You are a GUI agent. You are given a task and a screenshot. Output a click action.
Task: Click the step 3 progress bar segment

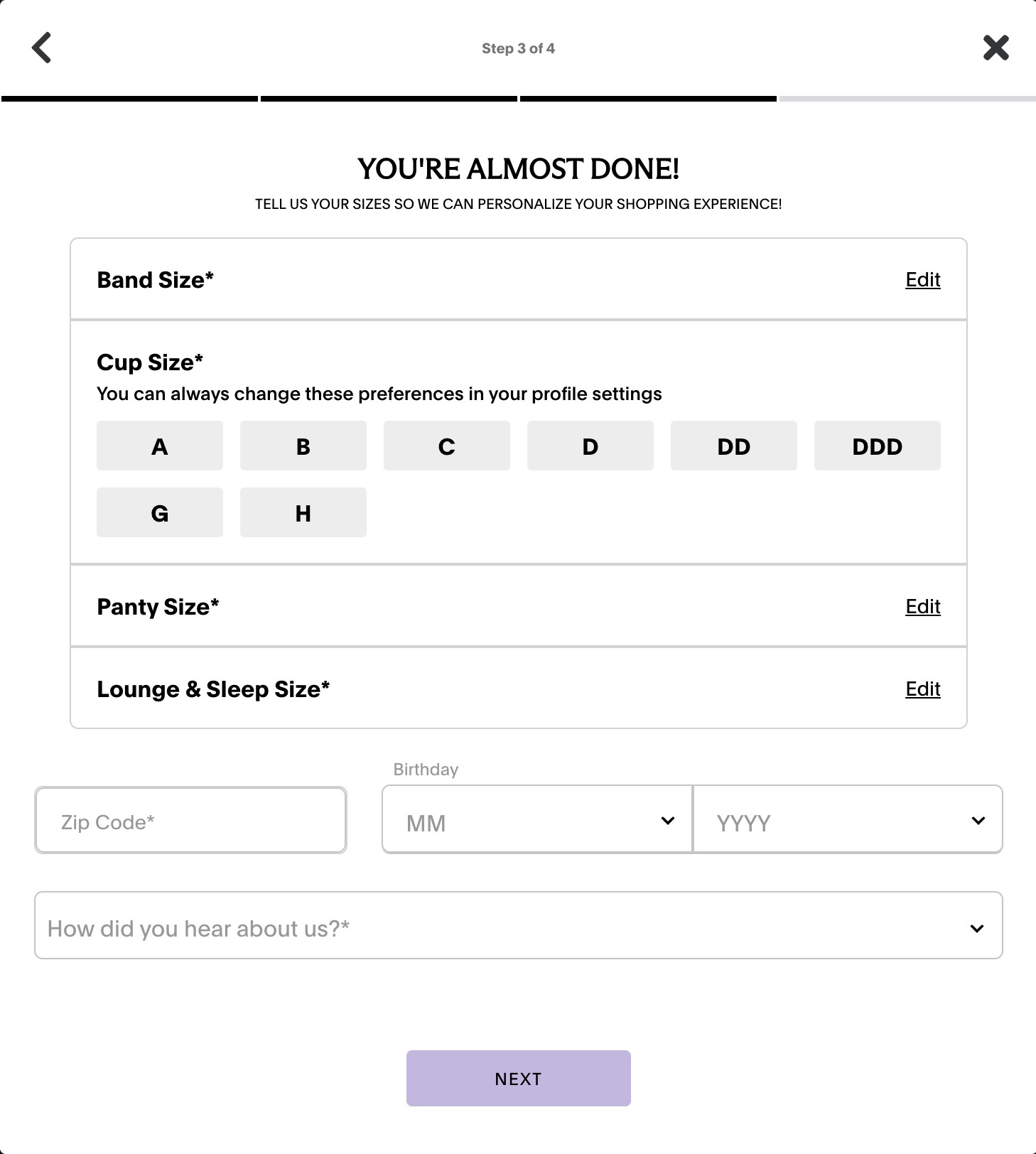pyautogui.click(x=647, y=99)
